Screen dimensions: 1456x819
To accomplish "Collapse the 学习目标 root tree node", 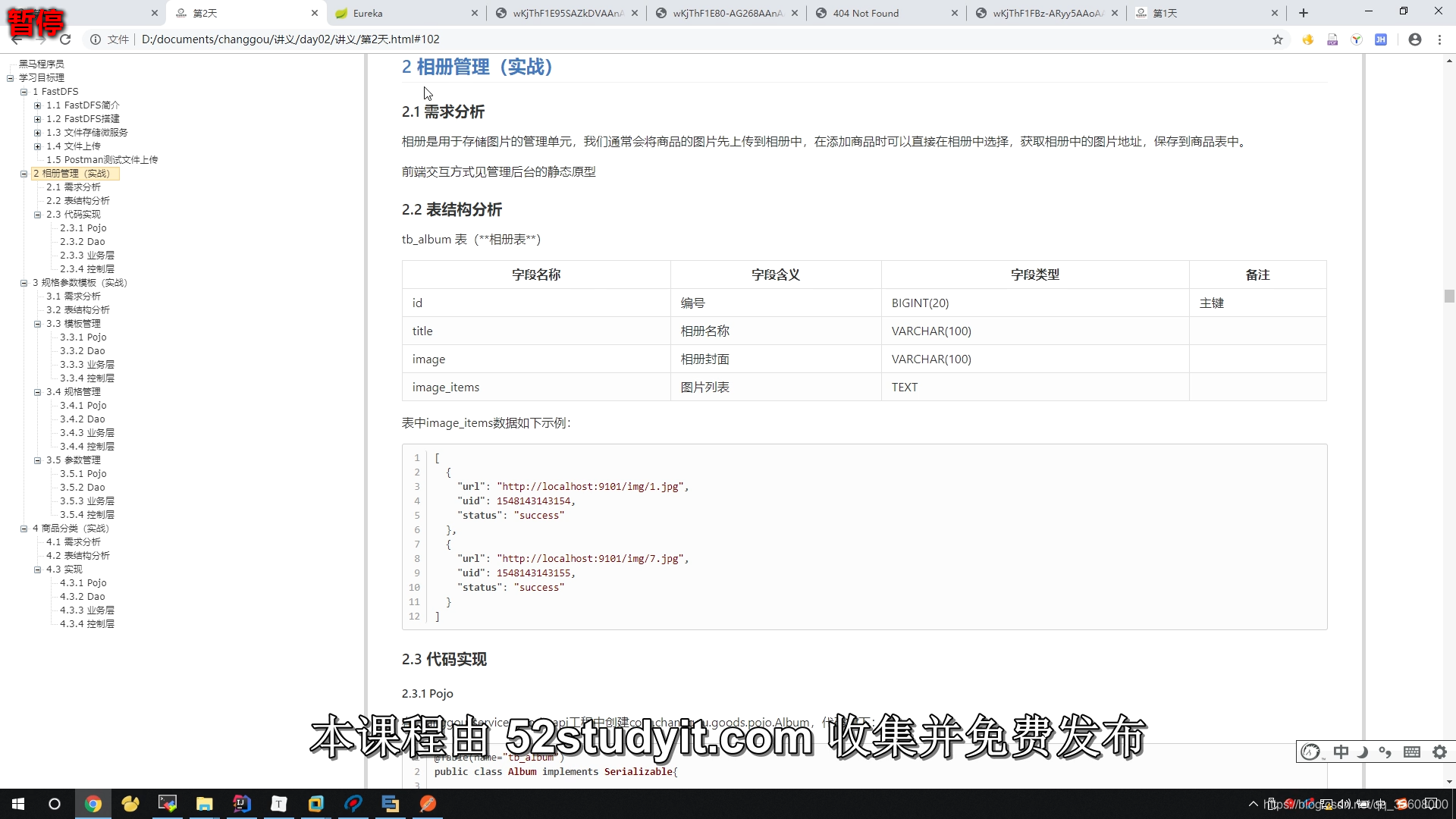I will pos(11,78).
